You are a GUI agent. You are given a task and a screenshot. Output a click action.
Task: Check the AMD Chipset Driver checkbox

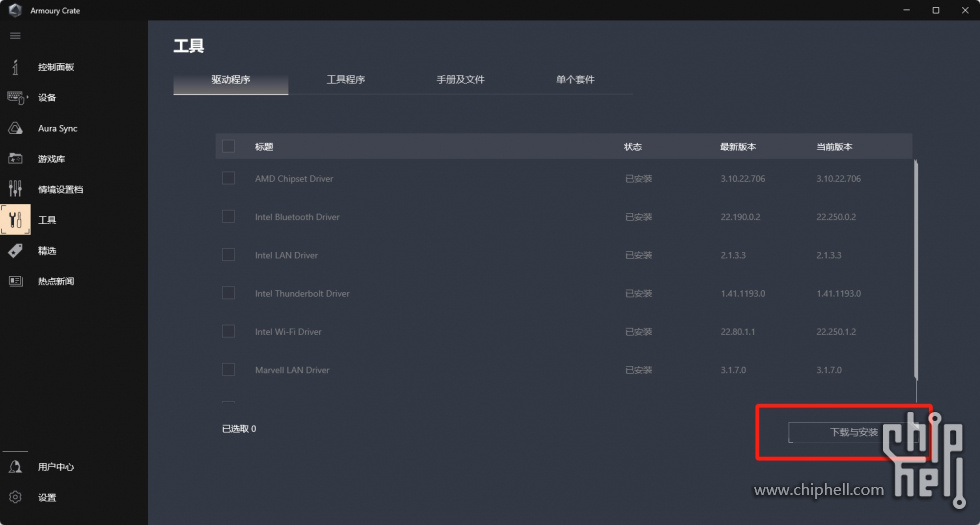point(228,178)
